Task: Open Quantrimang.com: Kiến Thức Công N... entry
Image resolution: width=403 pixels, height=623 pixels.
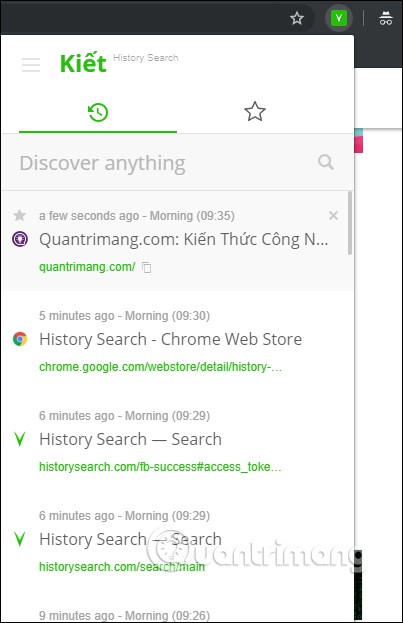Action: [184, 240]
